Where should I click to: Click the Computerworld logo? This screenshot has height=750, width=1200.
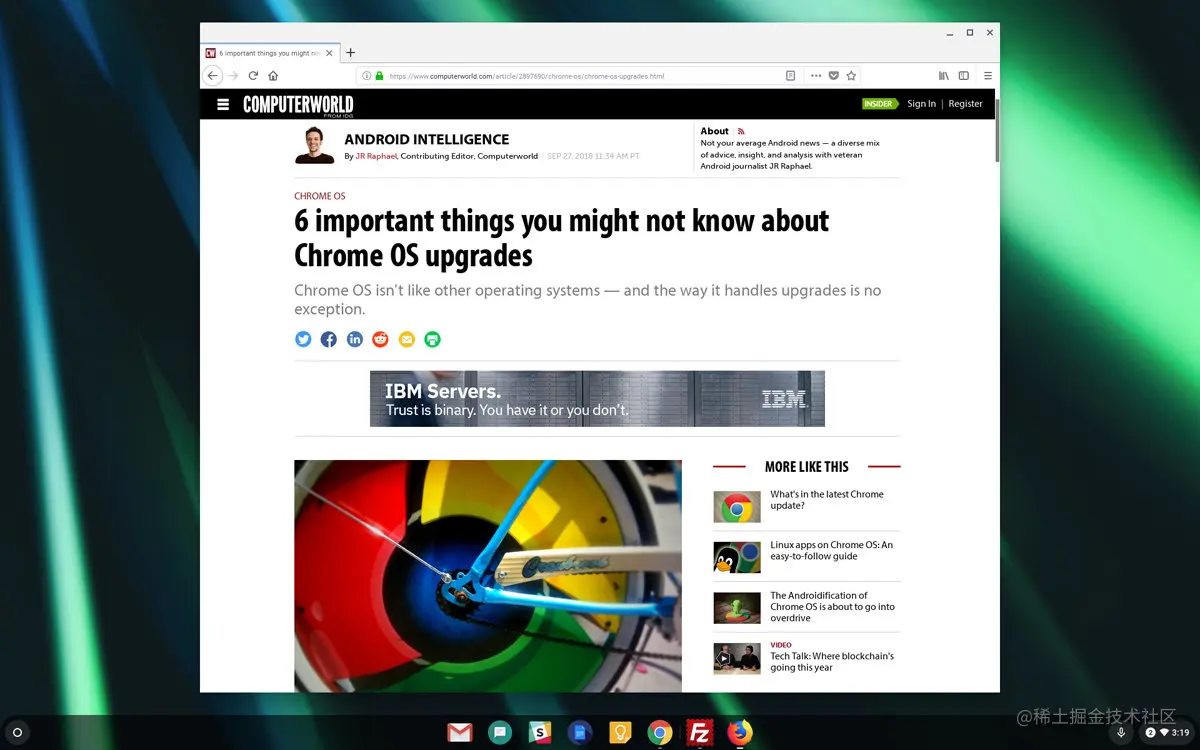click(298, 105)
